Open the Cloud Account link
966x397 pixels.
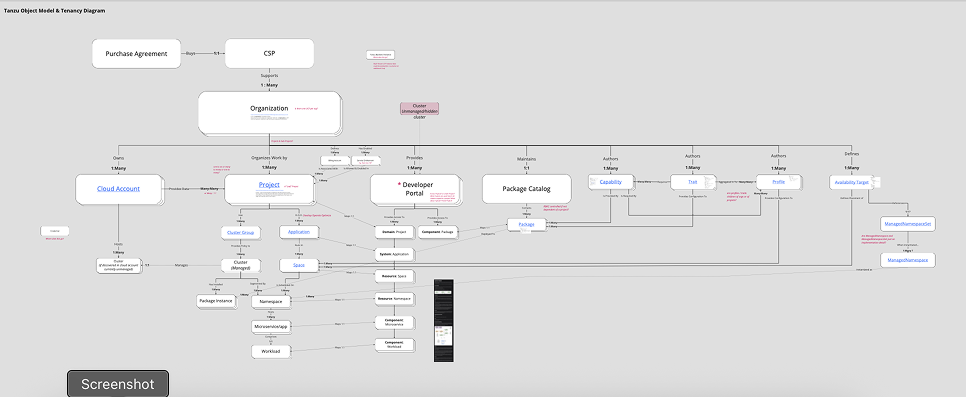[x=118, y=189]
